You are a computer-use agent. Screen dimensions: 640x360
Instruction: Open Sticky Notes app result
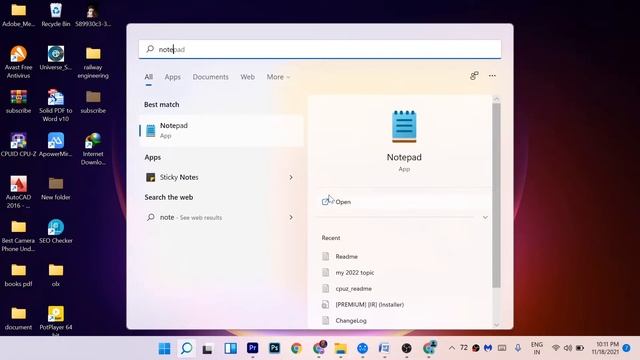pos(221,177)
